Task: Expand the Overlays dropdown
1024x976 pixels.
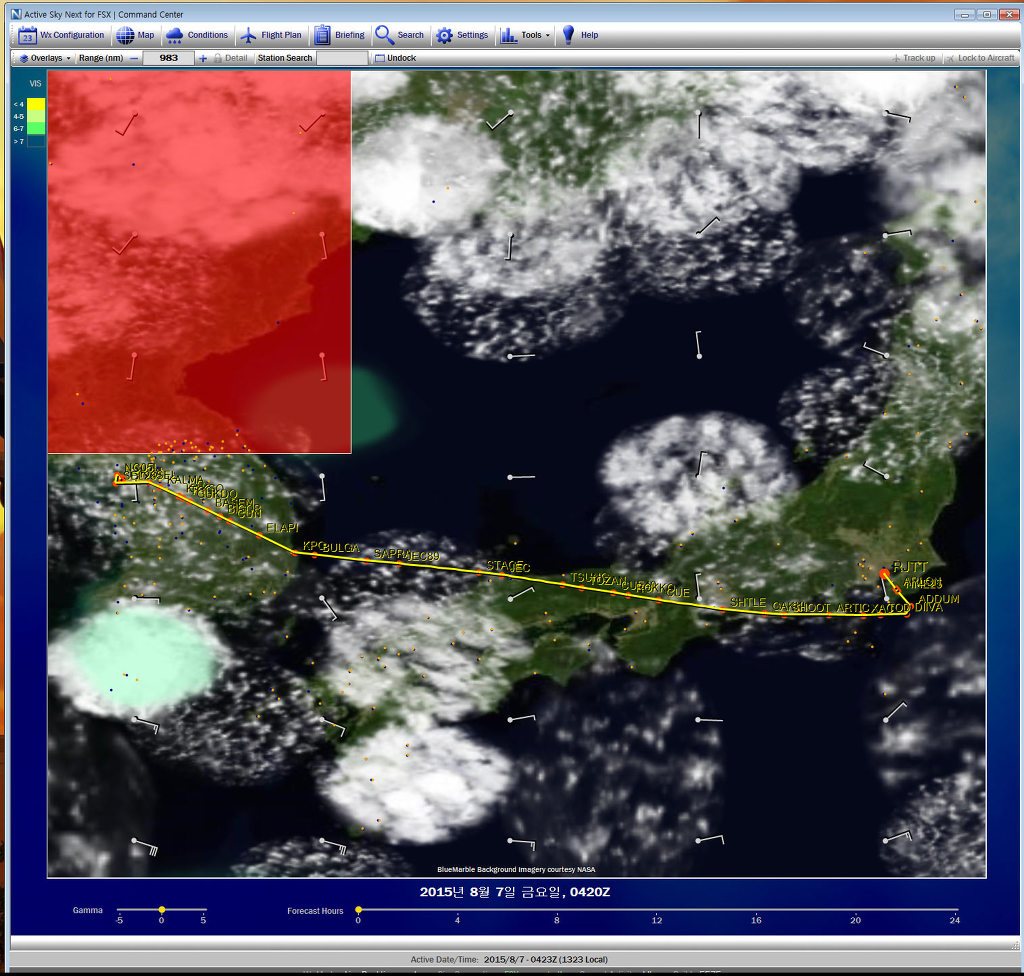Action: 46,58
